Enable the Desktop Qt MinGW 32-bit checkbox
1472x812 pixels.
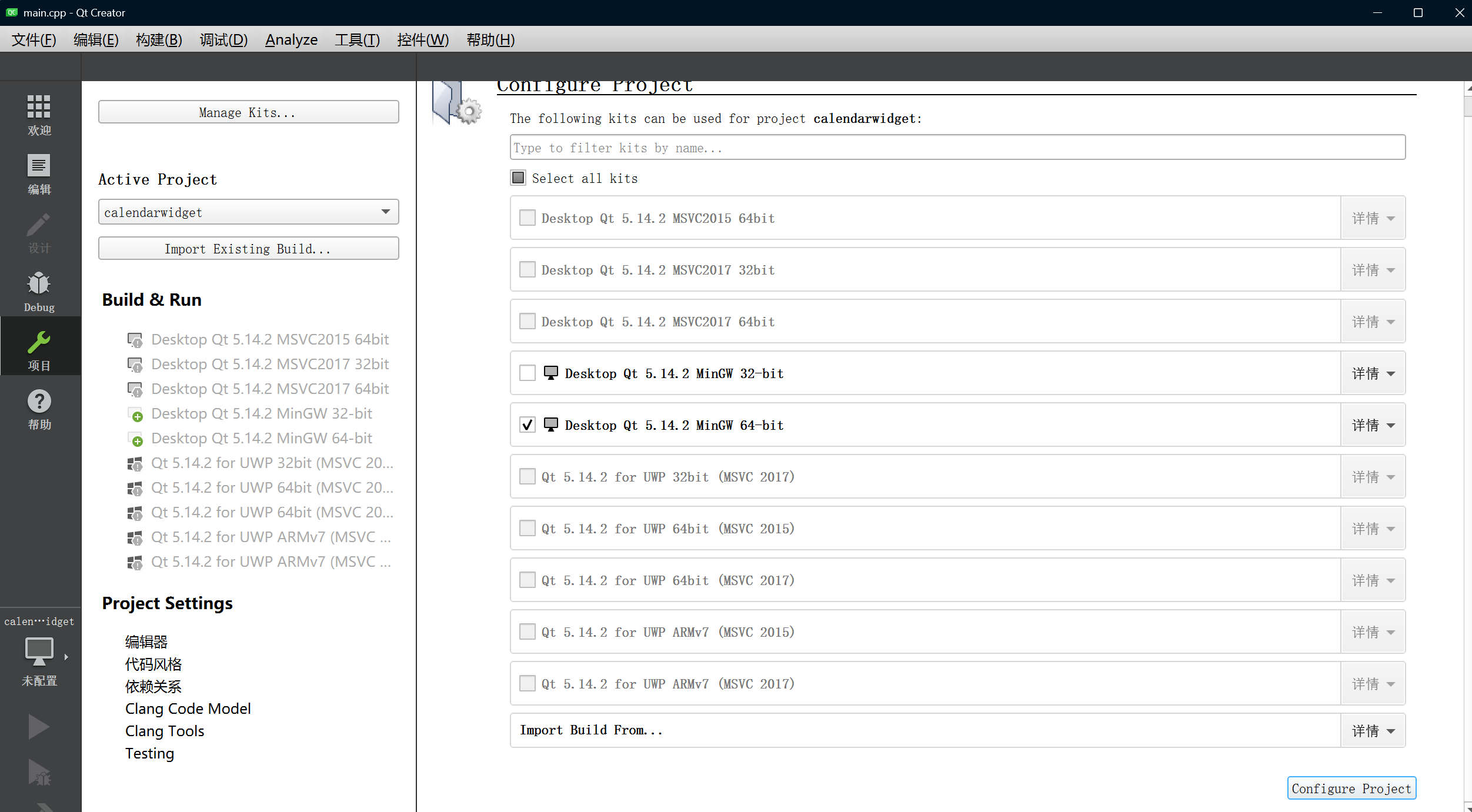click(528, 373)
